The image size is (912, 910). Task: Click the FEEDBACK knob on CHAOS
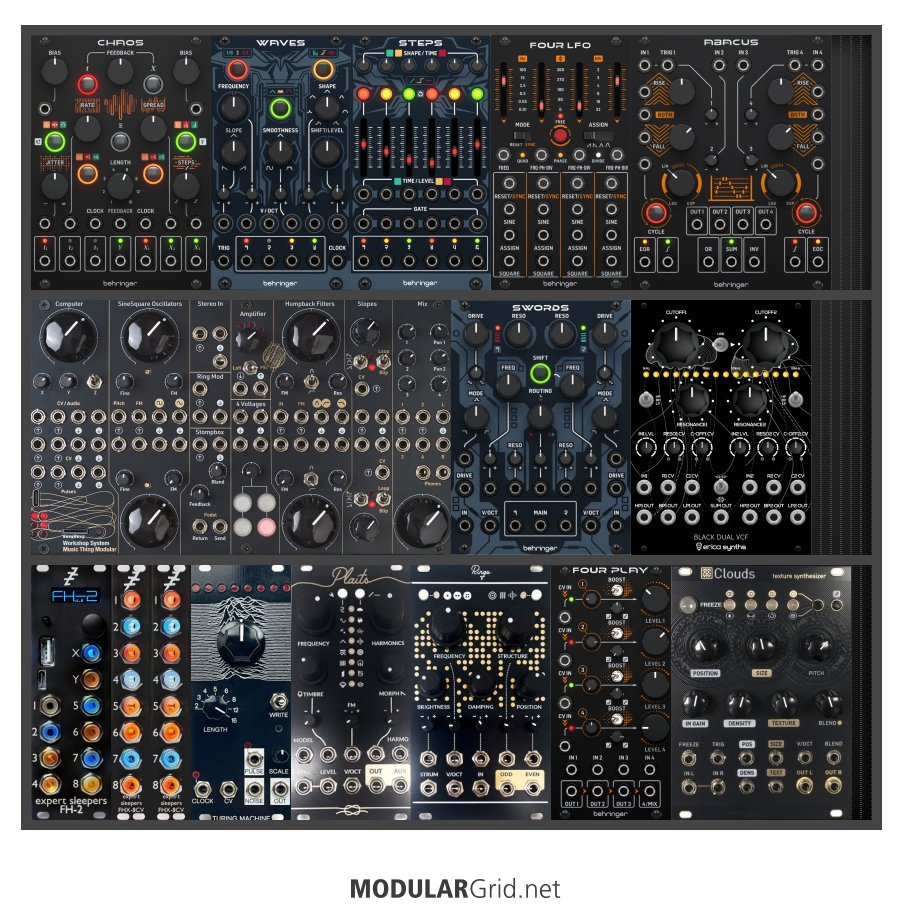tap(120, 72)
